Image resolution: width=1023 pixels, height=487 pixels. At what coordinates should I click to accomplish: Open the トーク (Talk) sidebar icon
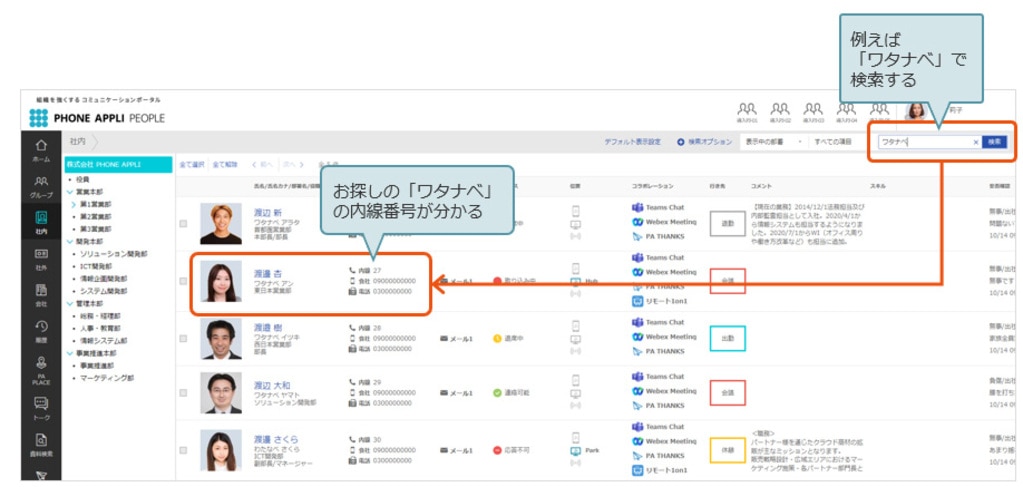[40, 406]
